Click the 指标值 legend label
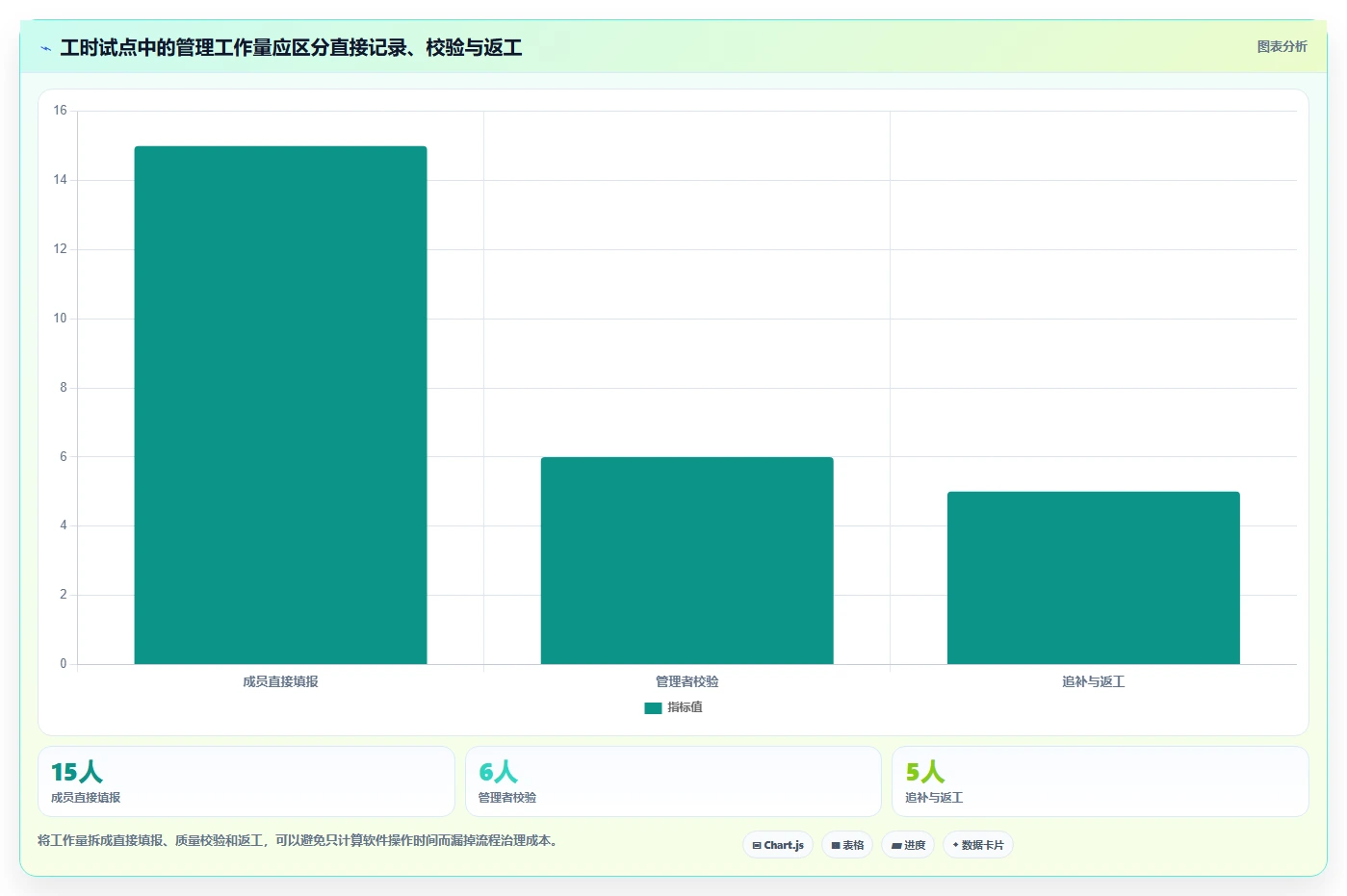Viewport: 1347px width, 896px height. [x=685, y=707]
